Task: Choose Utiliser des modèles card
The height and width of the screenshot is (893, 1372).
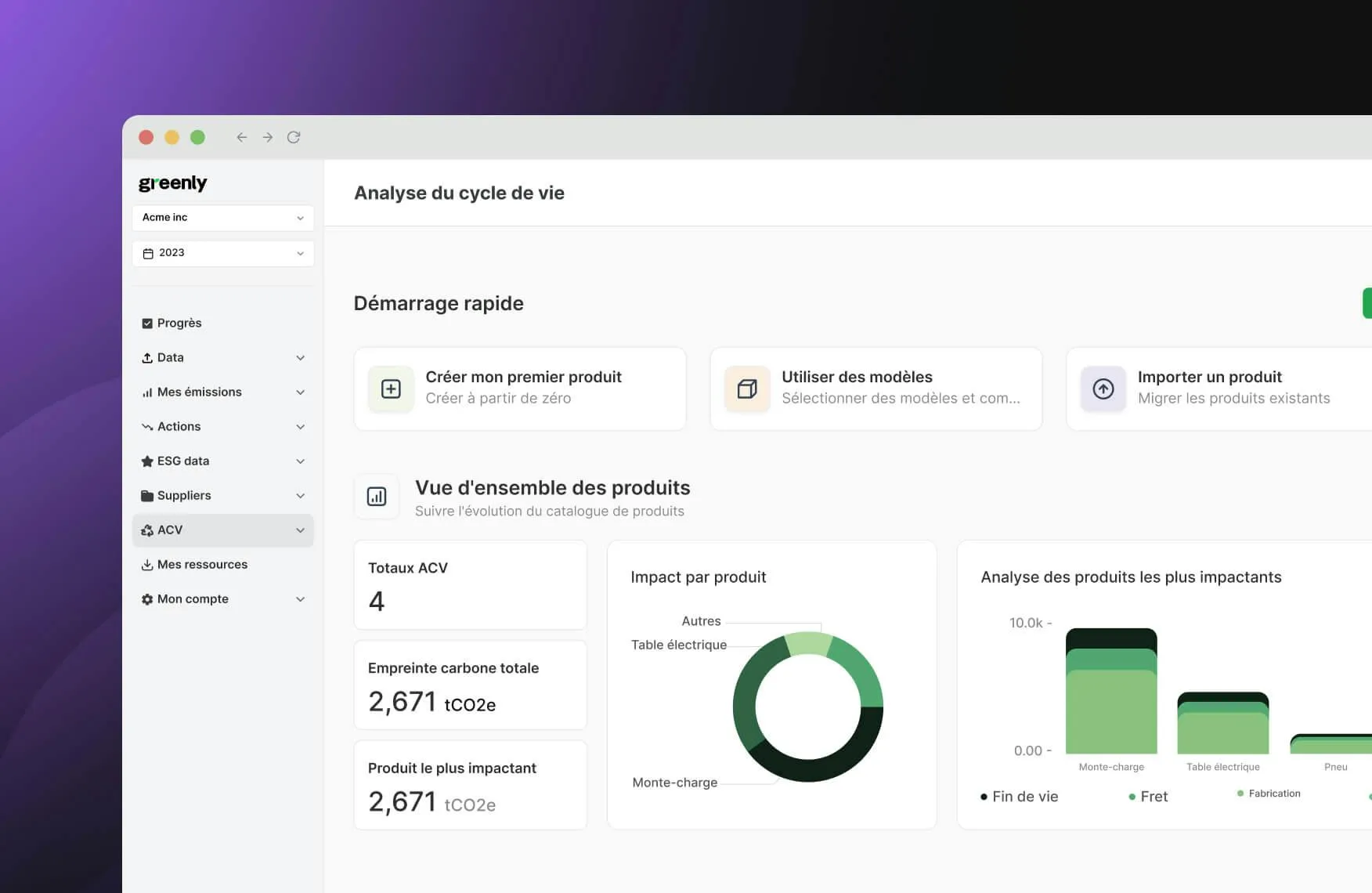Action: click(876, 389)
